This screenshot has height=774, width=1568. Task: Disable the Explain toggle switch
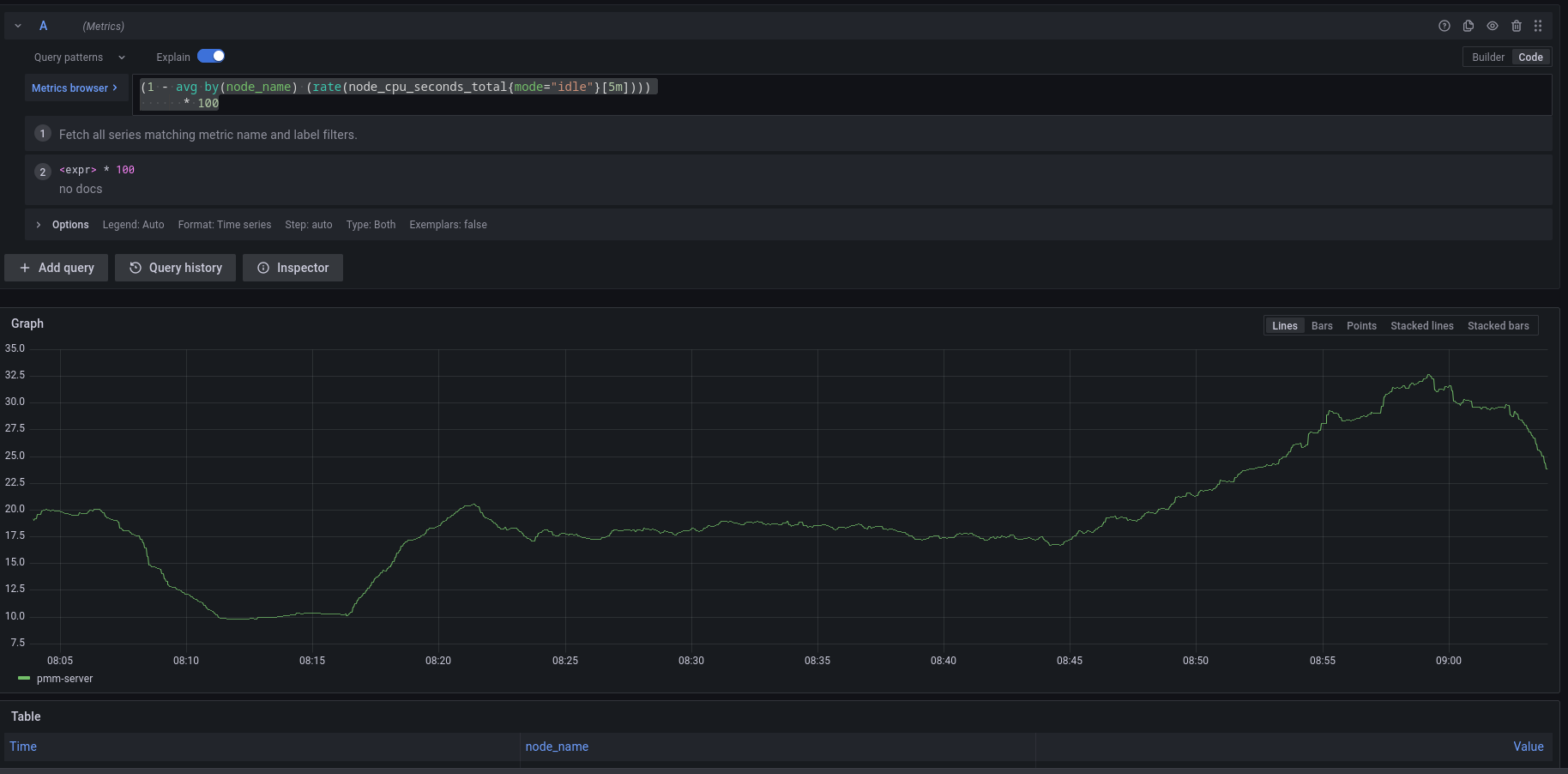[x=211, y=57]
